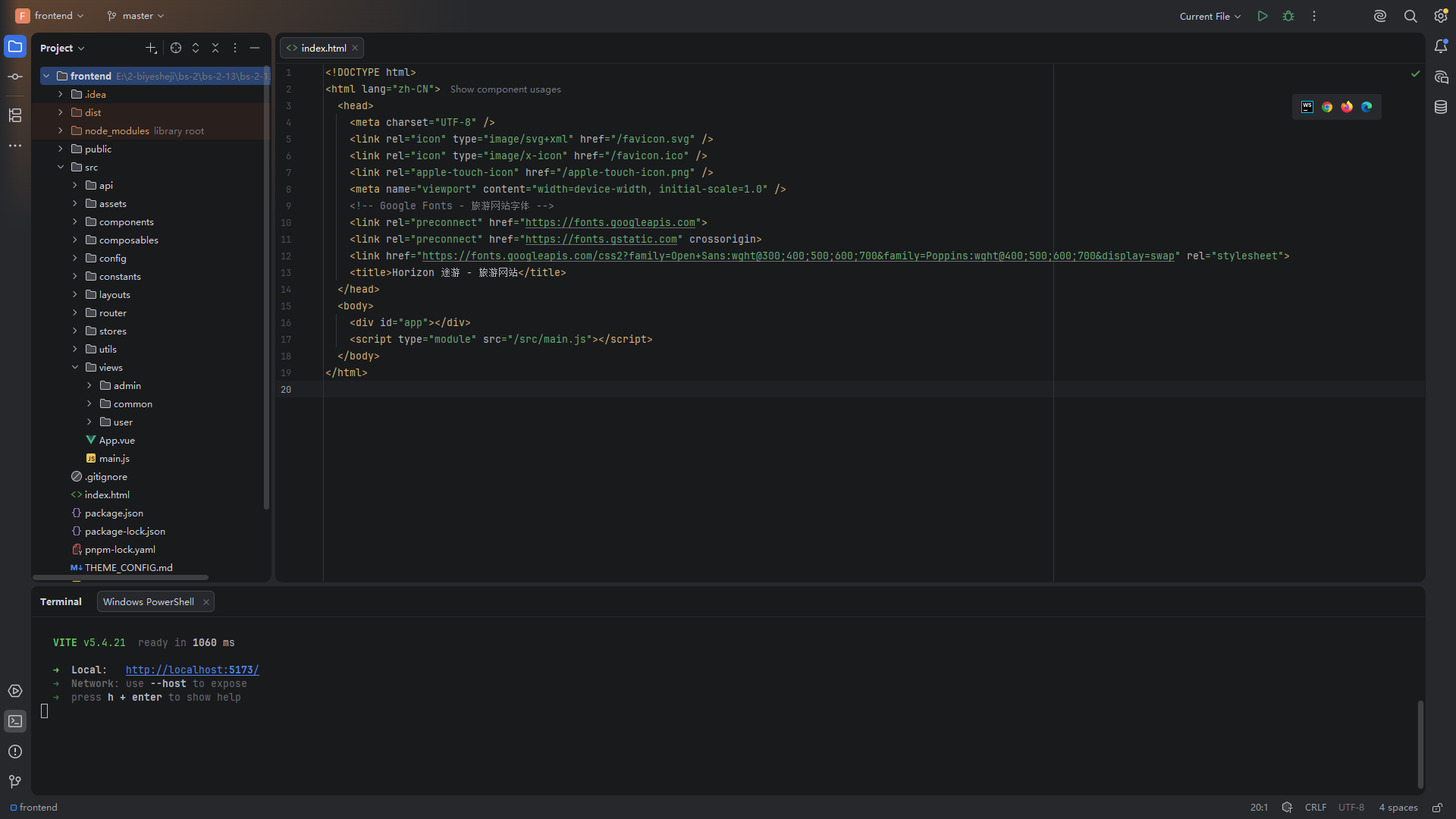
Task: Open the localhost:5173 link in terminal
Action: pos(193,670)
